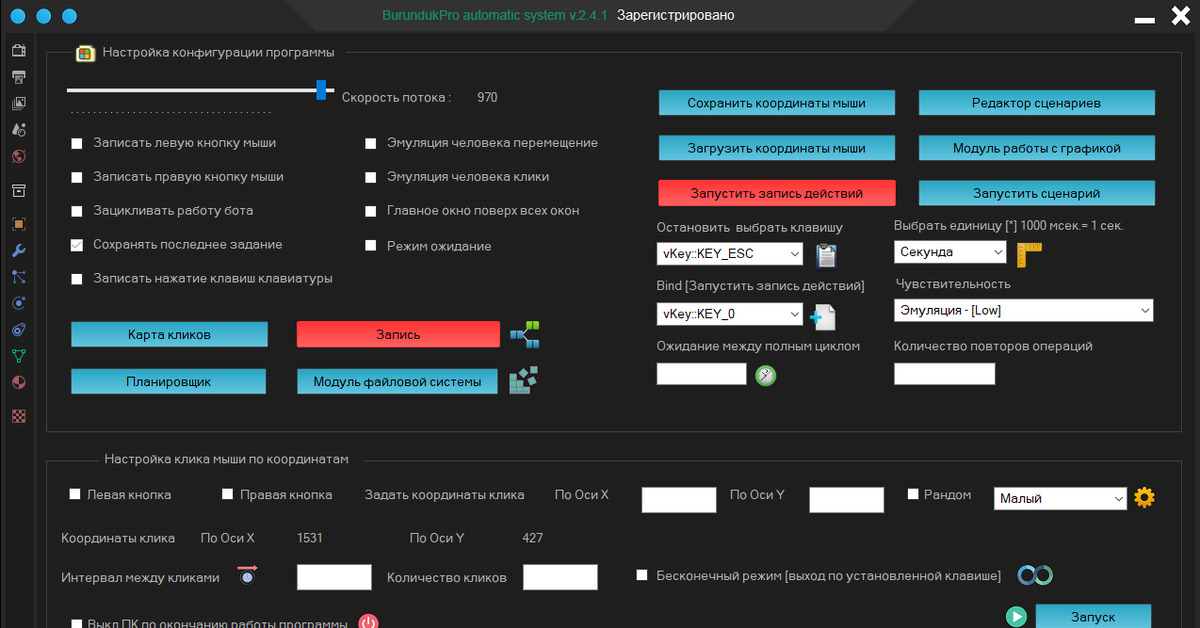Enable Записать нажатие клавиш клавиатуры
Screen dimensions: 1200x628
(77, 279)
